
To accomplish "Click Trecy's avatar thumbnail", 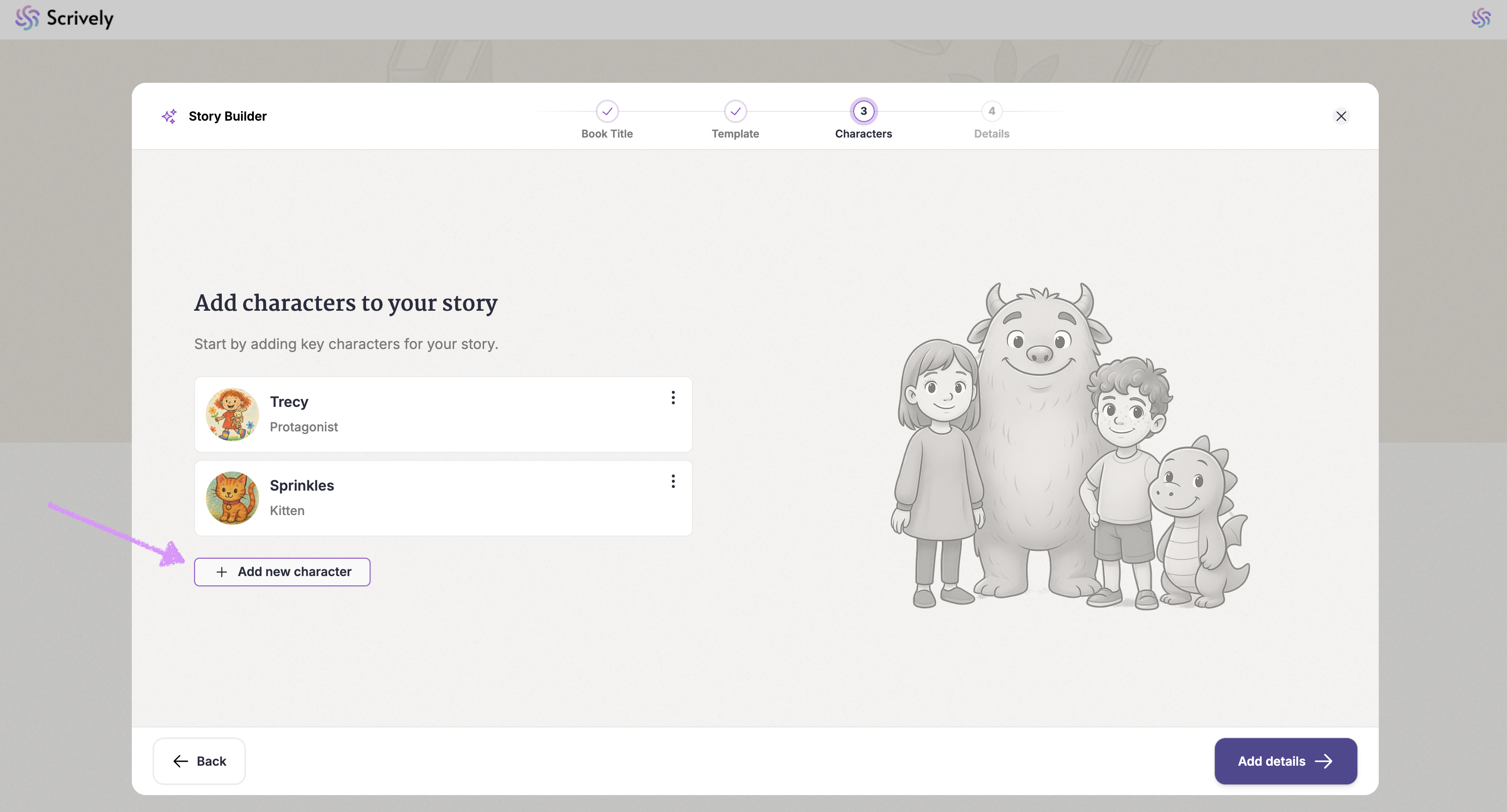I will point(232,414).
